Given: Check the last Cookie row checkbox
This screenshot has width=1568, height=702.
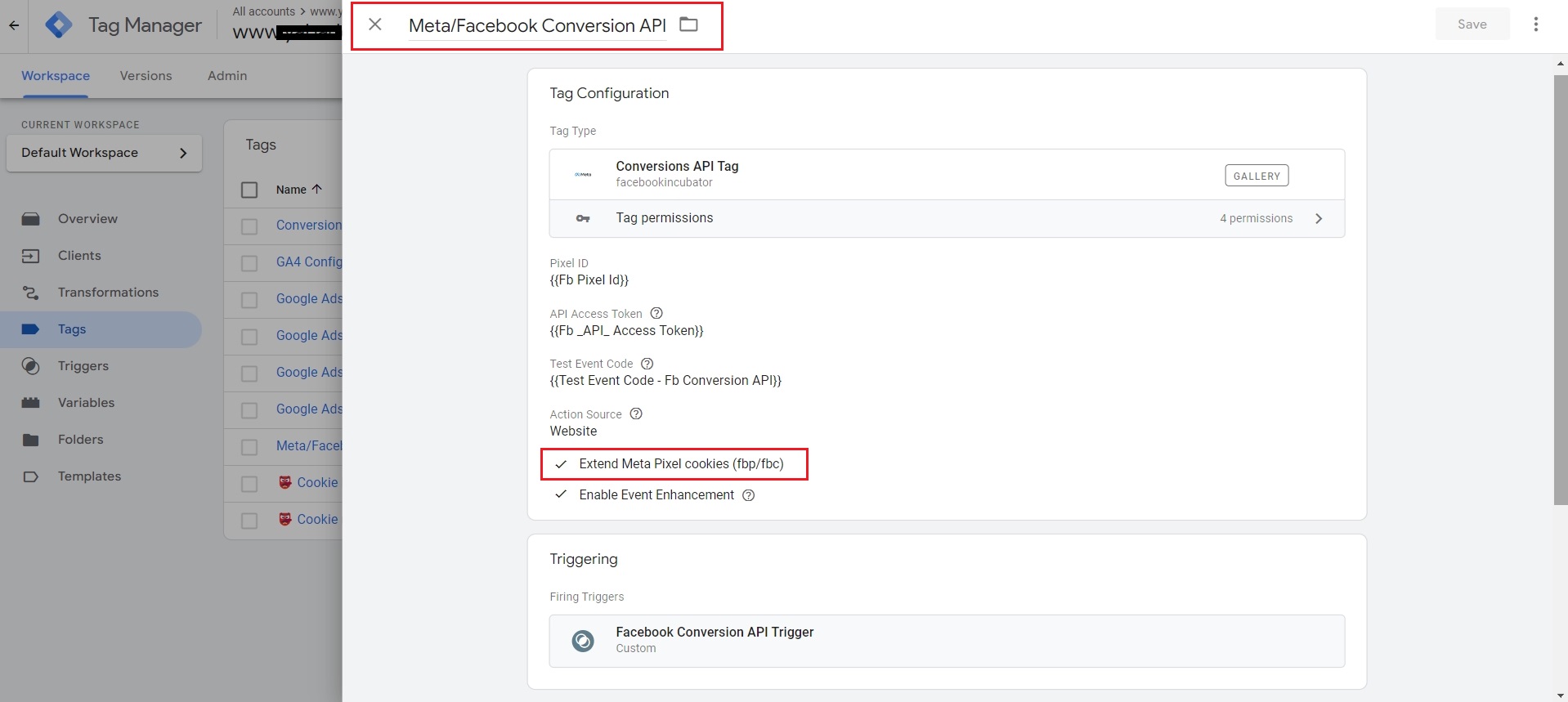Looking at the screenshot, I should pyautogui.click(x=249, y=521).
